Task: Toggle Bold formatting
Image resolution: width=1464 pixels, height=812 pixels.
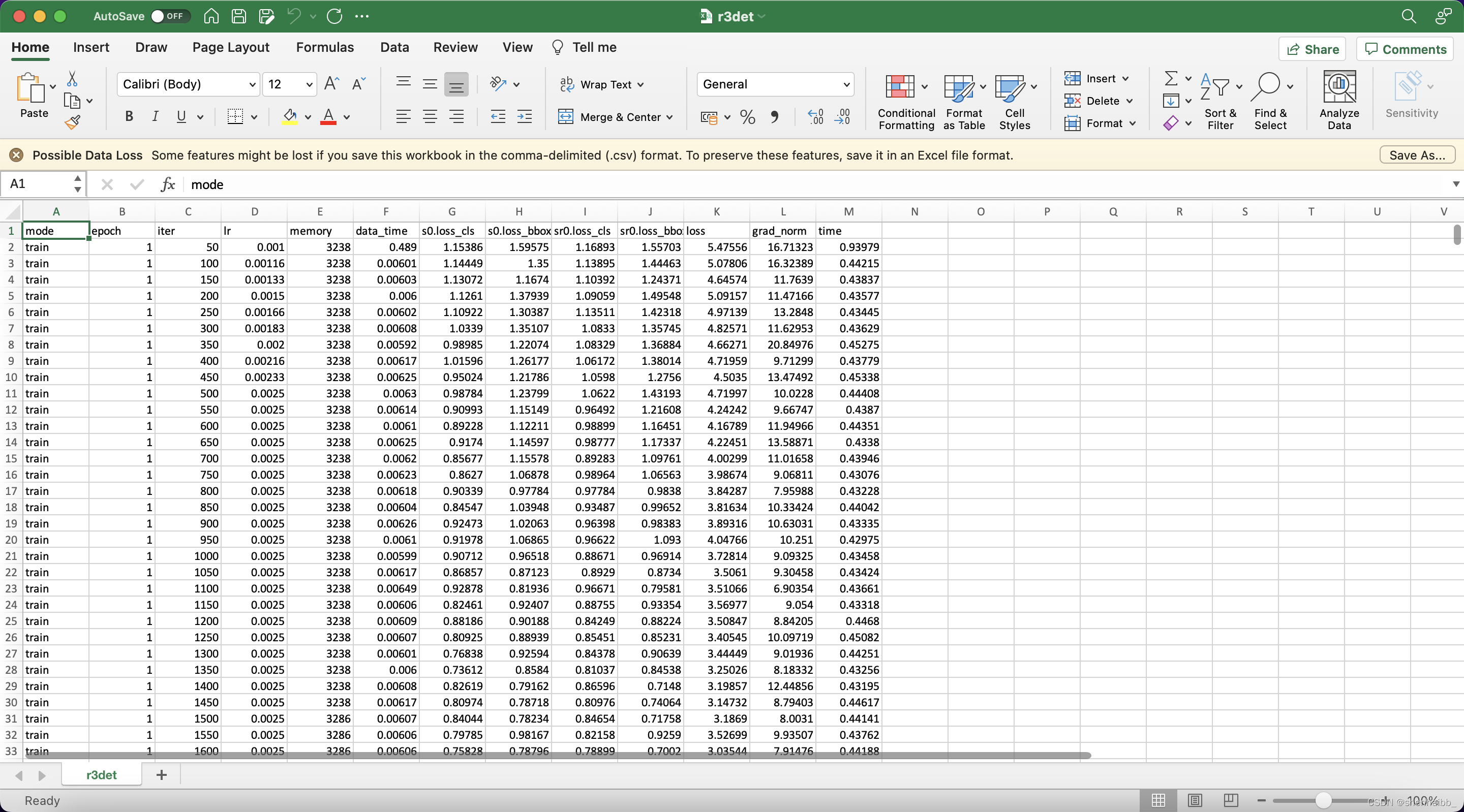Action: tap(129, 117)
